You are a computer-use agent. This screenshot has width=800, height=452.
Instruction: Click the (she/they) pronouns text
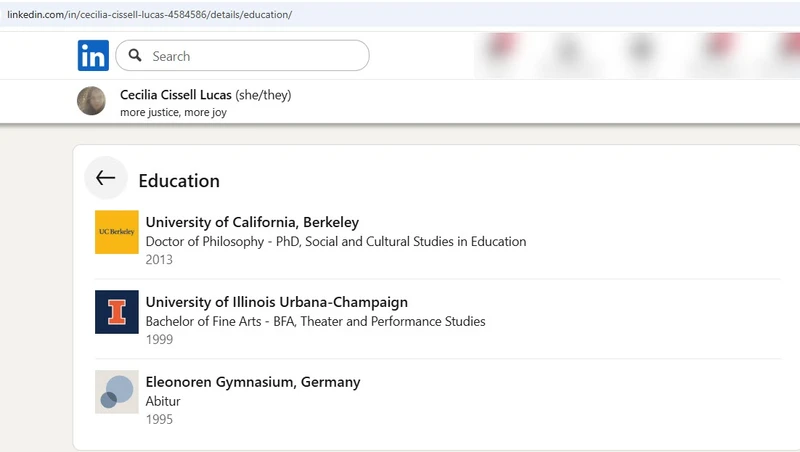click(x=263, y=95)
